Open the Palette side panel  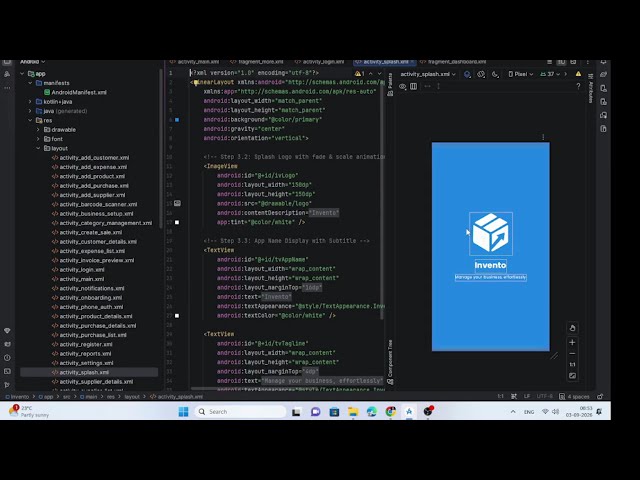point(390,84)
